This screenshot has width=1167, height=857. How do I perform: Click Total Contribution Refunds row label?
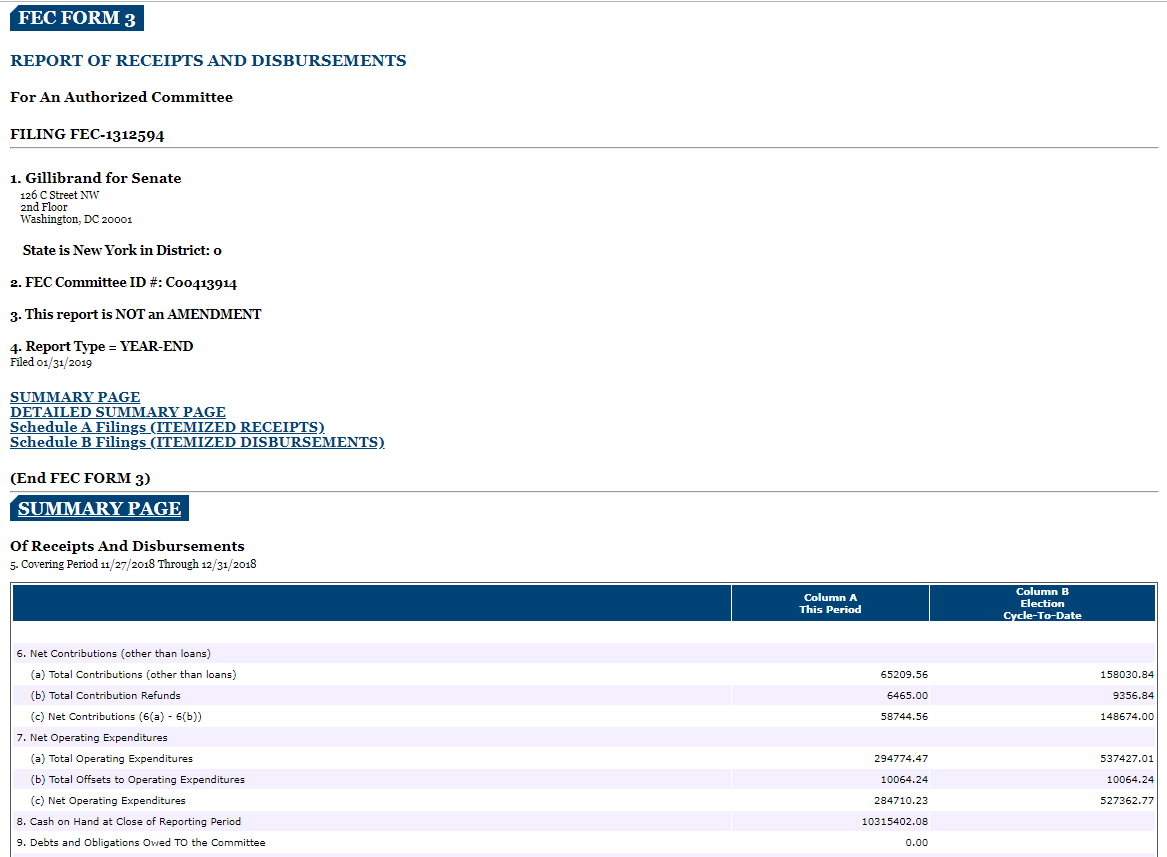[x=105, y=695]
